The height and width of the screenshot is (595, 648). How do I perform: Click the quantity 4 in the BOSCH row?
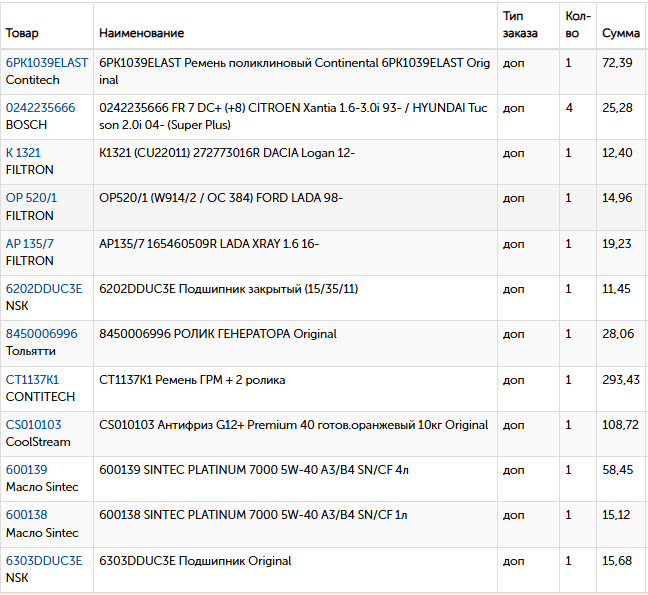(x=569, y=108)
